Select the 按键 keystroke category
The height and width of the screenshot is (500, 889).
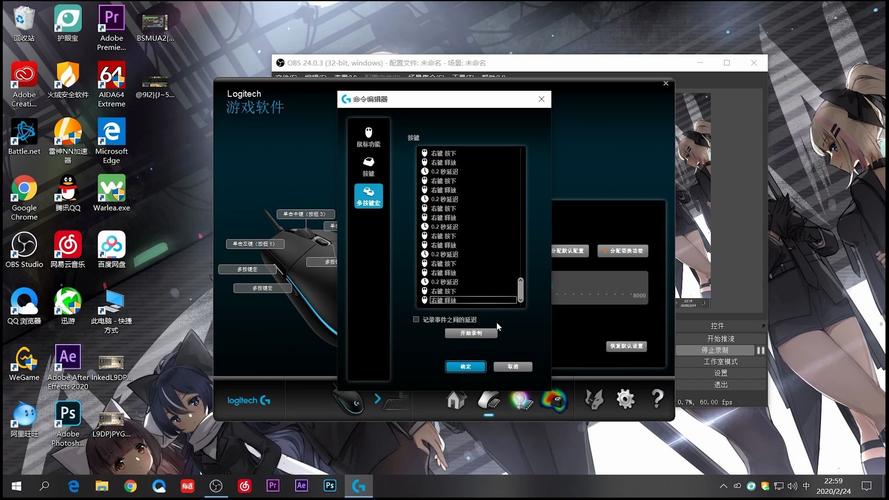tap(369, 167)
